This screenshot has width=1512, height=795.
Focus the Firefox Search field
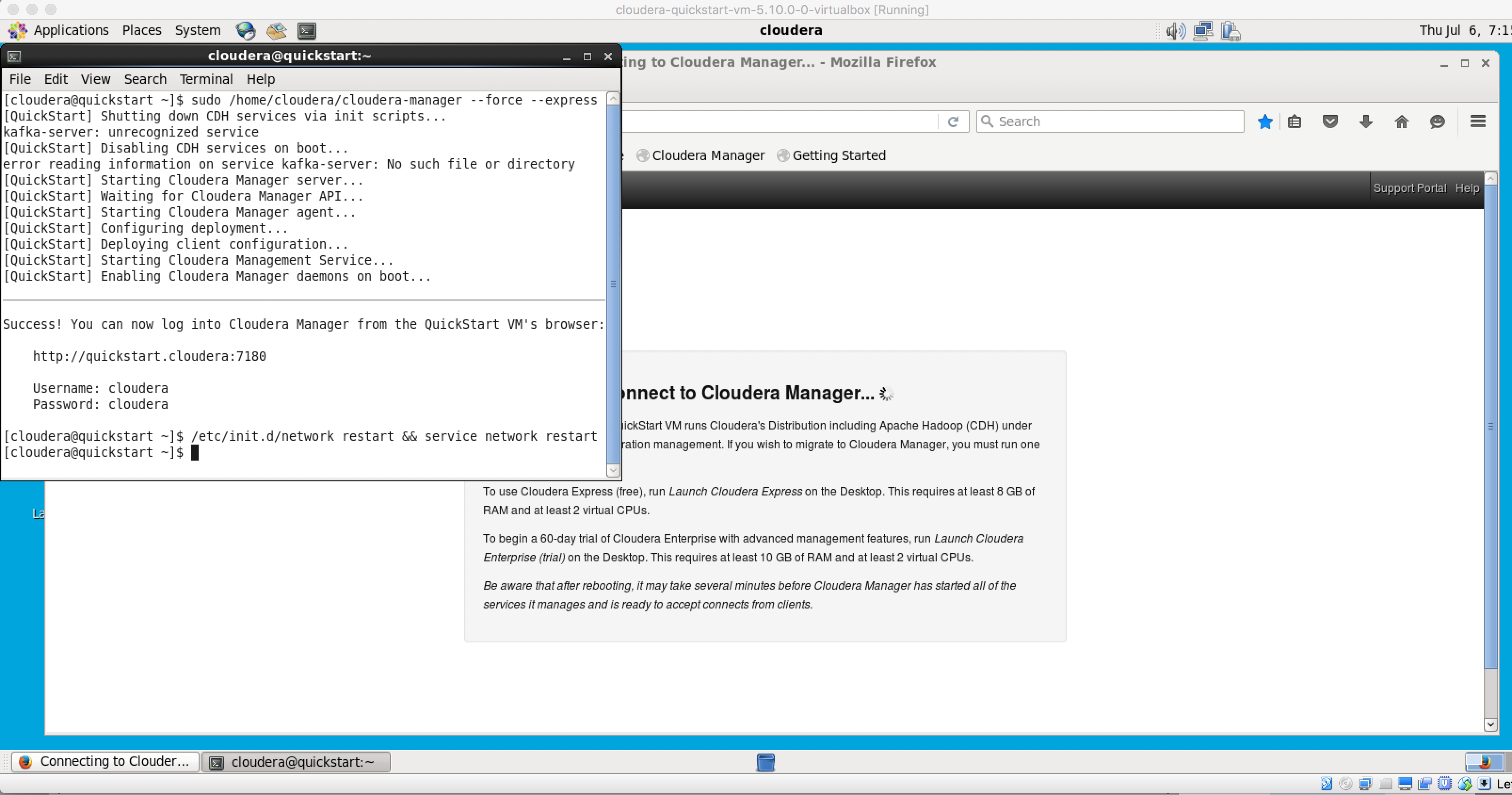(1110, 122)
